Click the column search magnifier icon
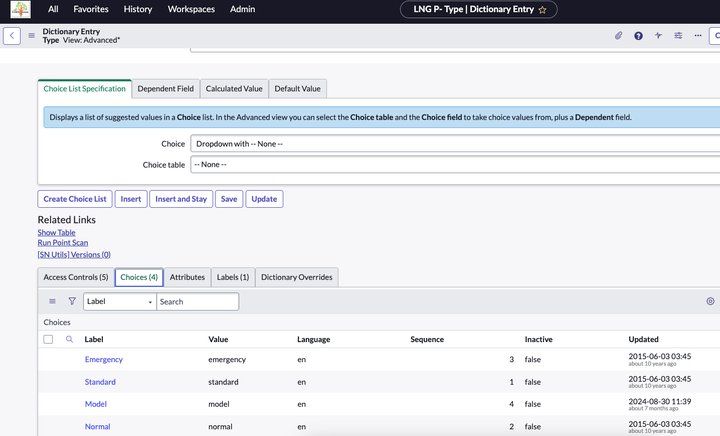The image size is (720, 436). click(x=69, y=339)
